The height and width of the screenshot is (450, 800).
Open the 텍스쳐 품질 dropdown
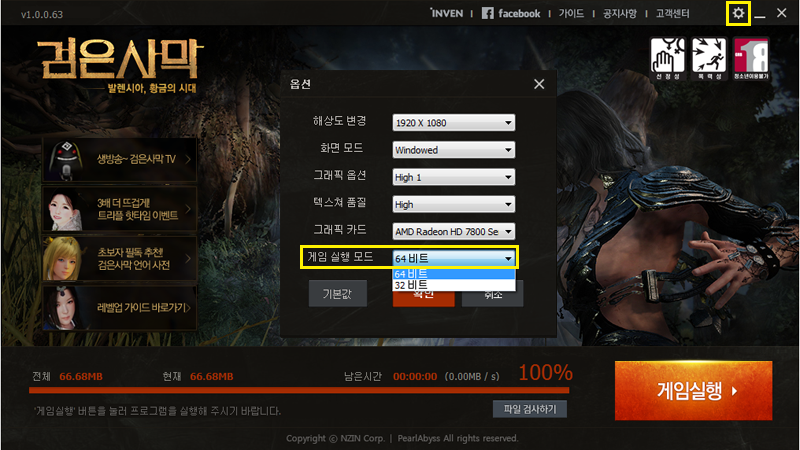tap(453, 204)
